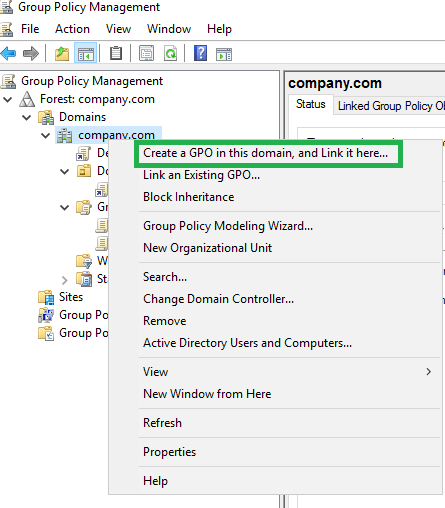The image size is (445, 508).
Task: Open the File menu
Action: pyautogui.click(x=30, y=29)
